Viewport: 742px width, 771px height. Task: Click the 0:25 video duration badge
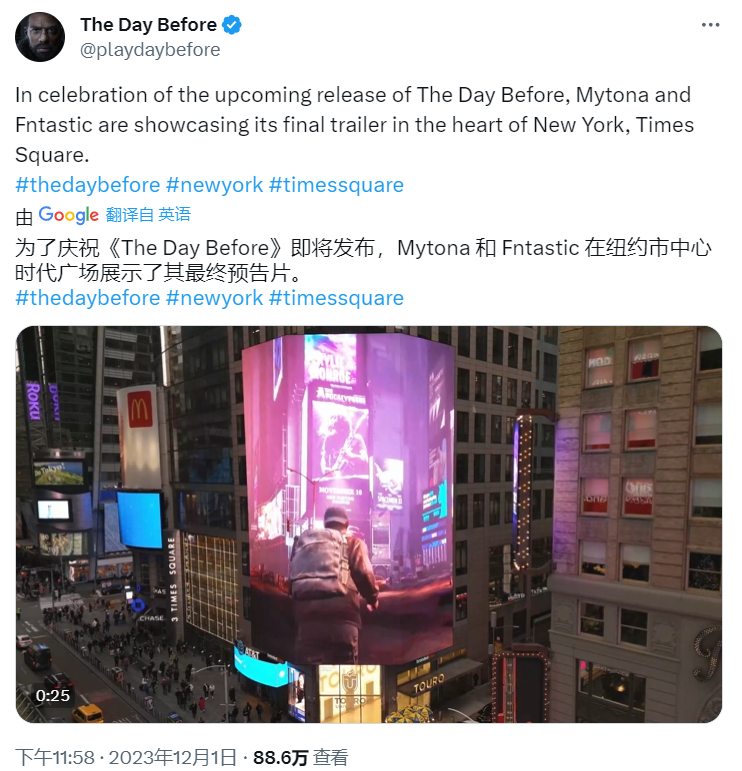tap(53, 695)
